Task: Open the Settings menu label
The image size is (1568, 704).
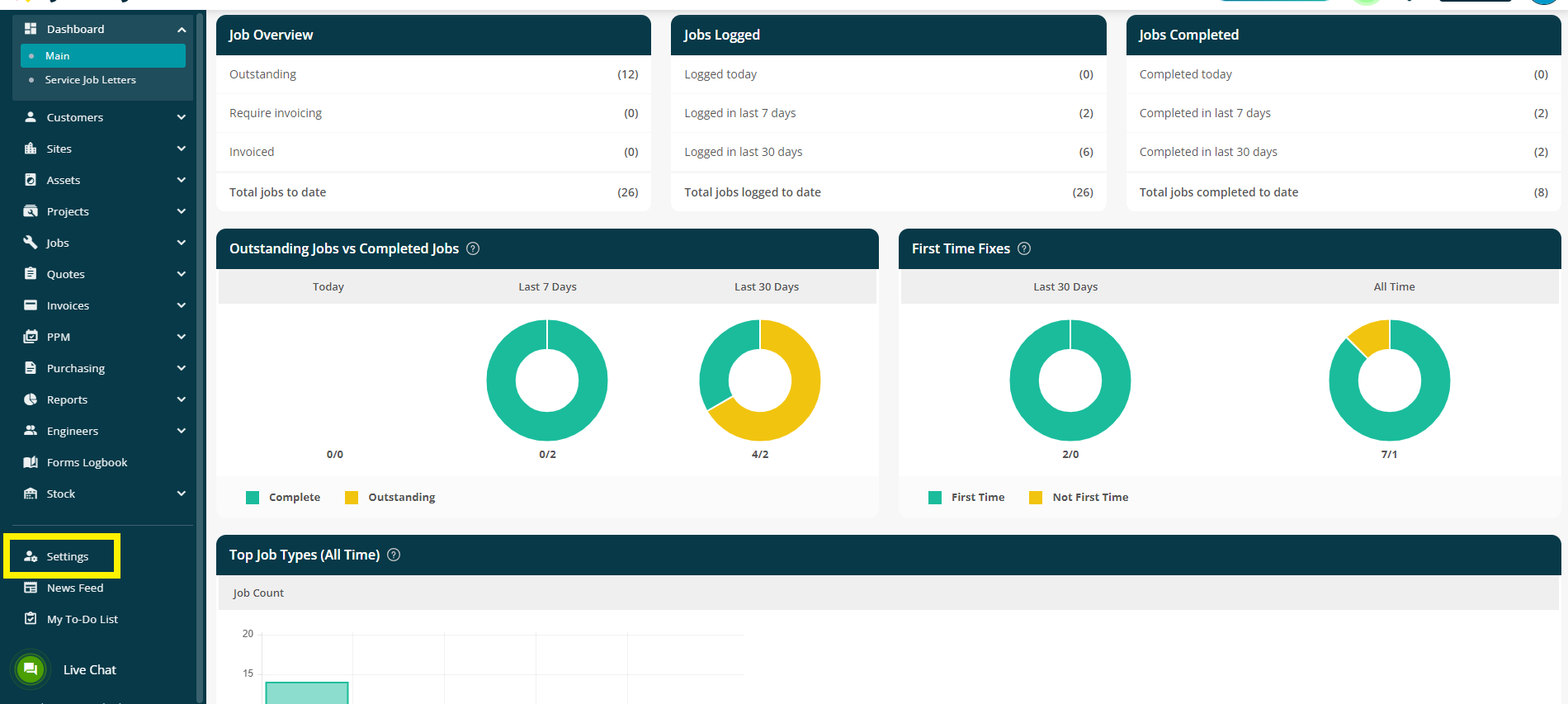Action: pyautogui.click(x=68, y=557)
